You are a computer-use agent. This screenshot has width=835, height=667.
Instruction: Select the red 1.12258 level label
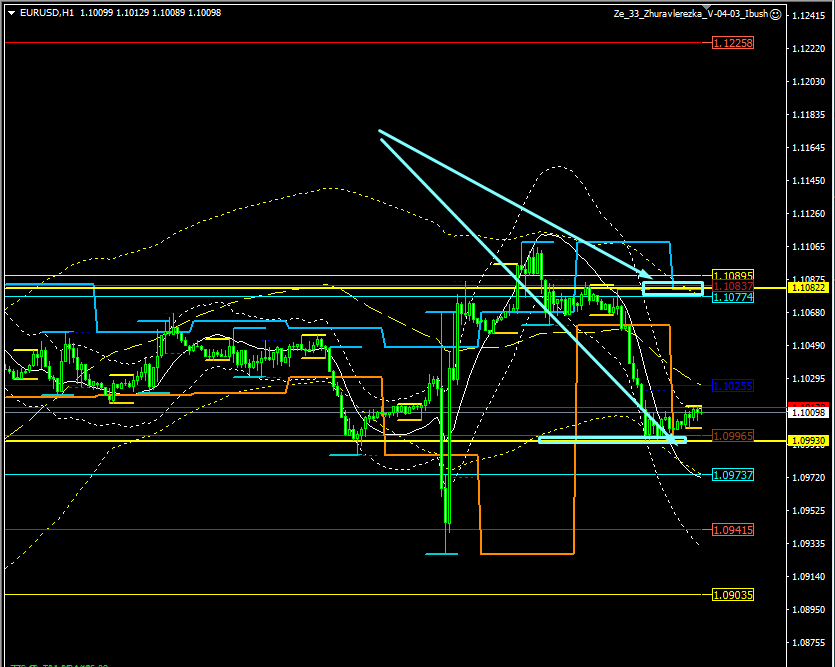(x=733, y=43)
